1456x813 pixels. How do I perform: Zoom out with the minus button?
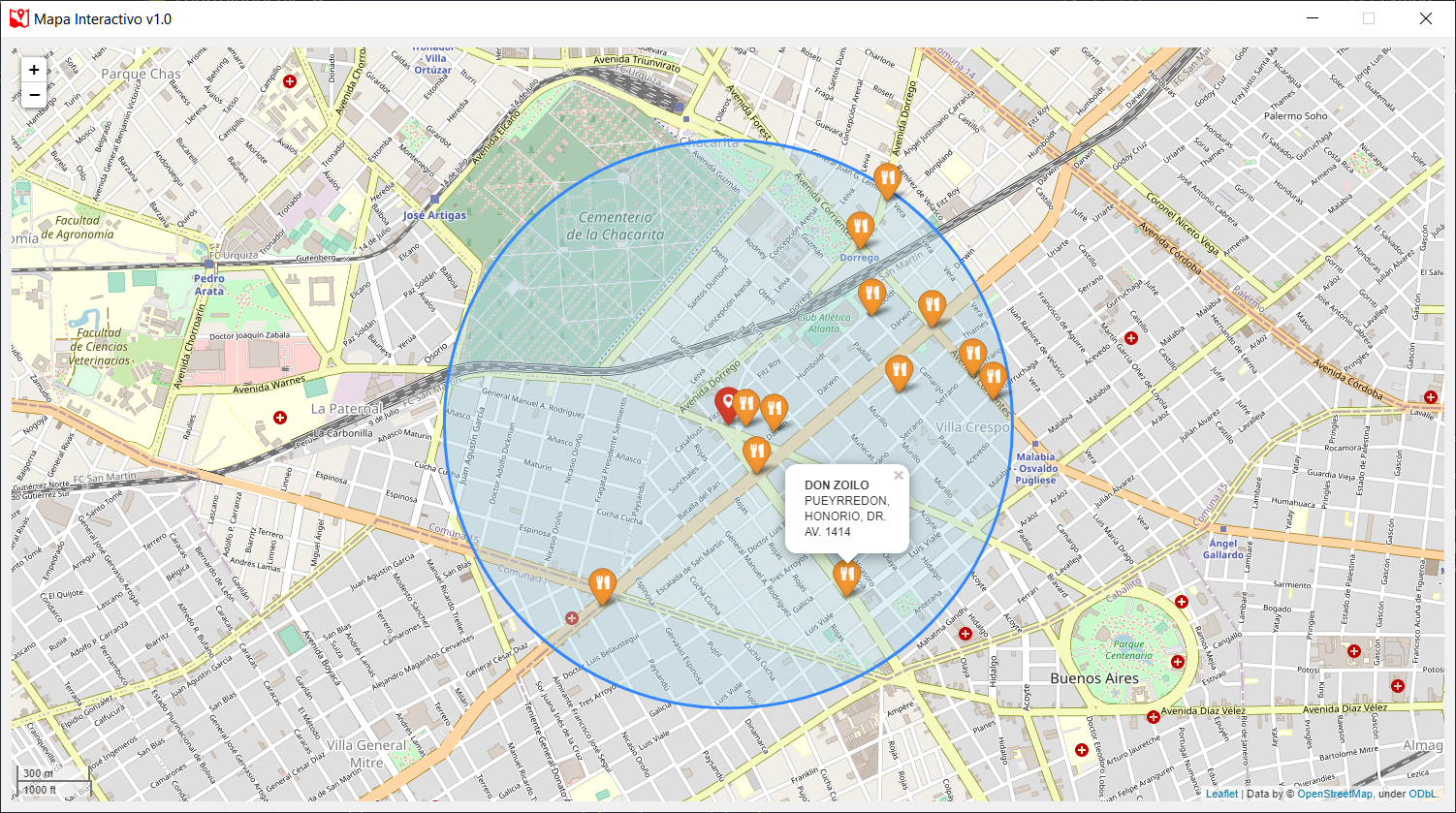pyautogui.click(x=34, y=95)
